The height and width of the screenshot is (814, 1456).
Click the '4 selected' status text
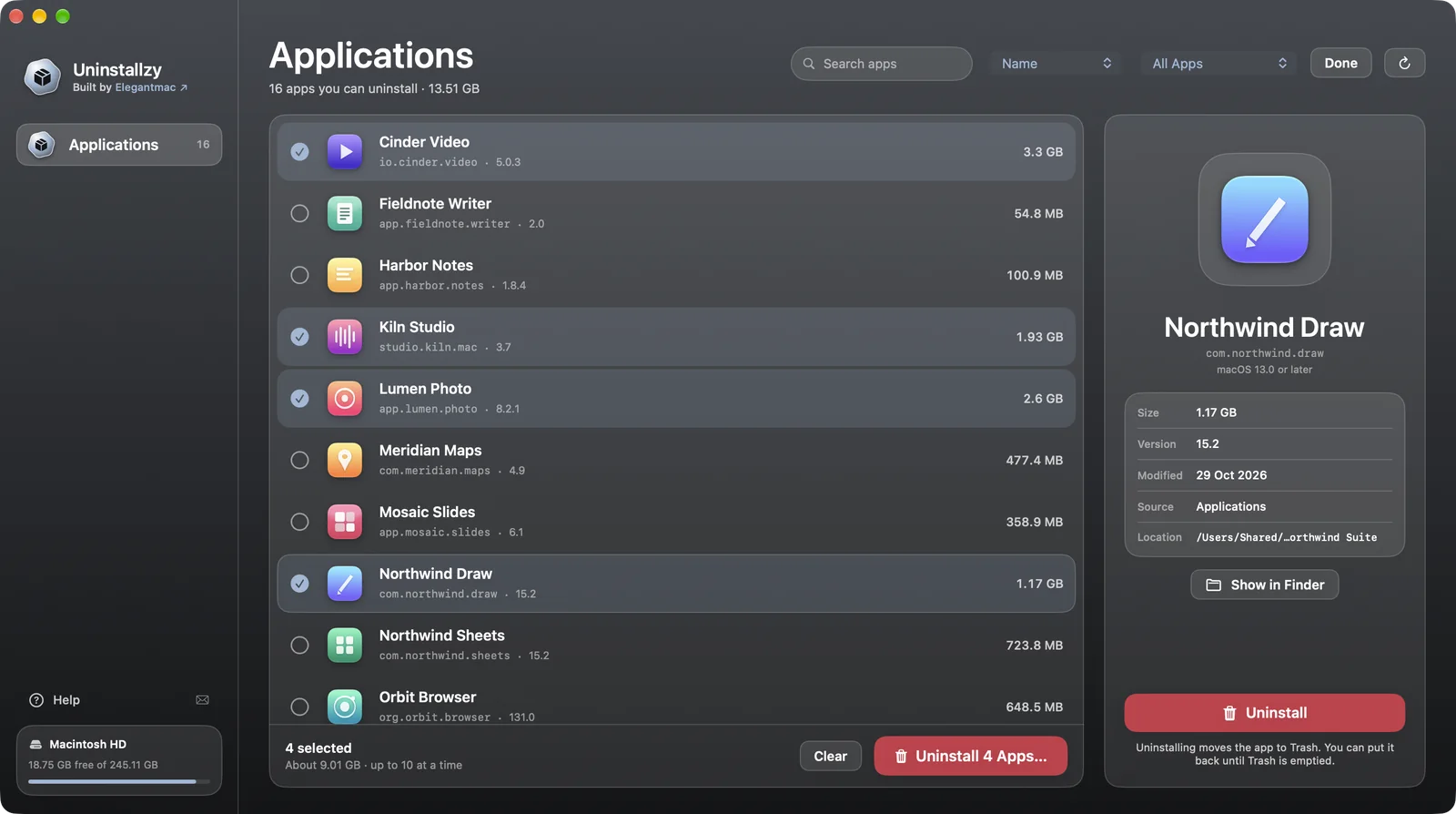[318, 748]
